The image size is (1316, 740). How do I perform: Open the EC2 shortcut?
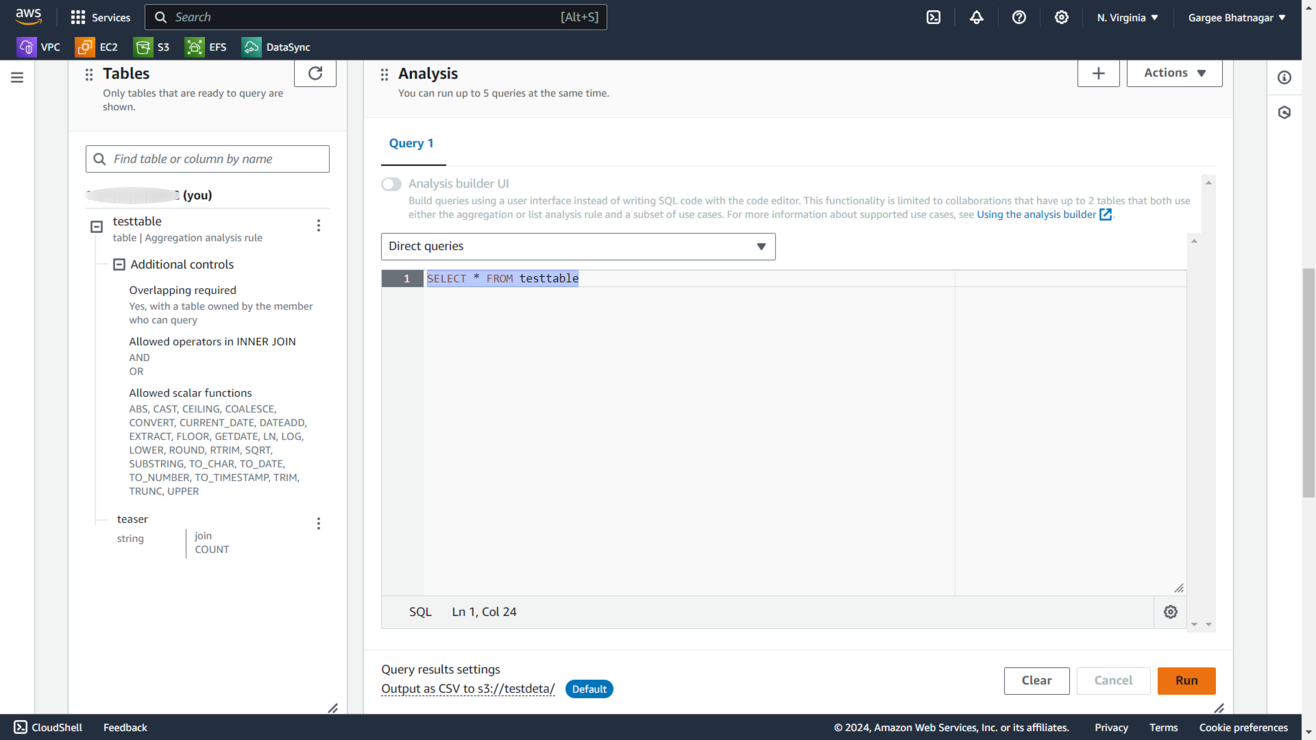pos(96,47)
